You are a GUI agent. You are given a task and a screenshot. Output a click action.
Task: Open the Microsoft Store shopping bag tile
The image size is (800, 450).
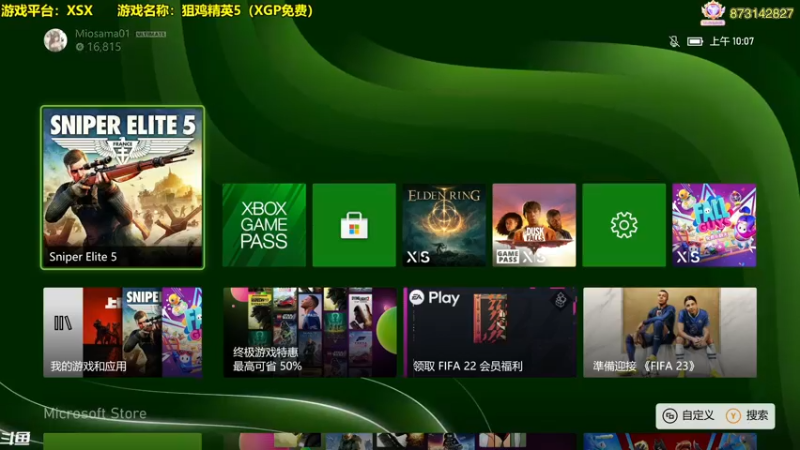[354, 225]
